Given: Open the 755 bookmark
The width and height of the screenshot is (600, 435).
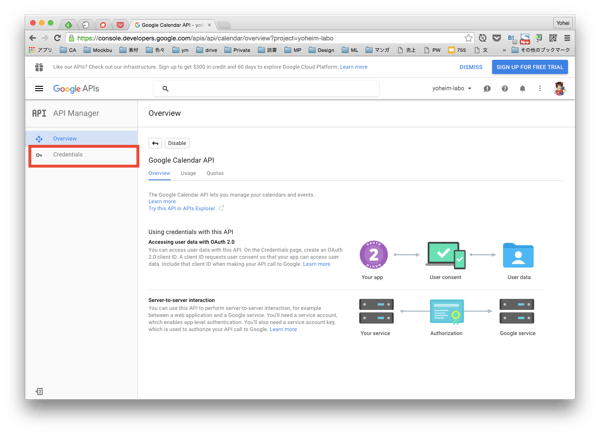Looking at the screenshot, I should pos(457,50).
